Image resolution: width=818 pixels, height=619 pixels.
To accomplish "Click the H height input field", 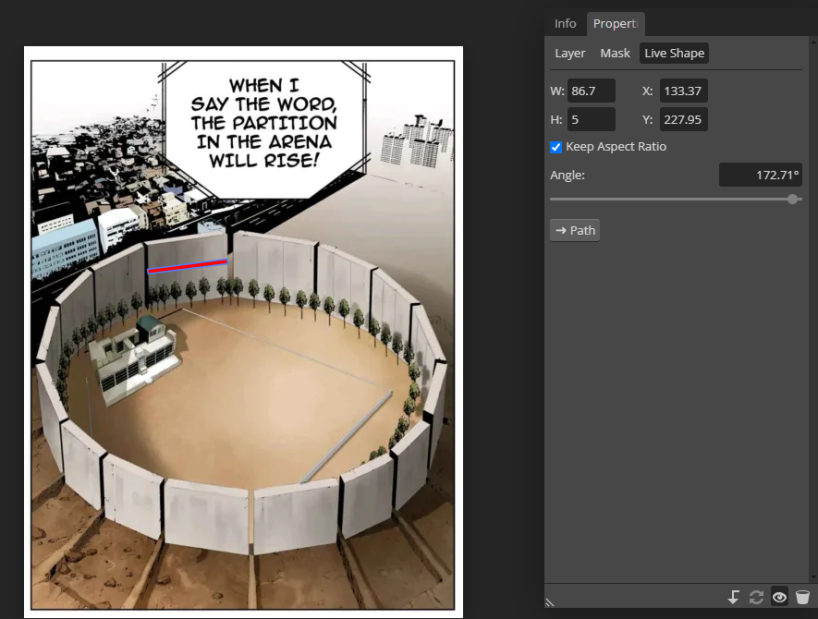I will [x=591, y=119].
